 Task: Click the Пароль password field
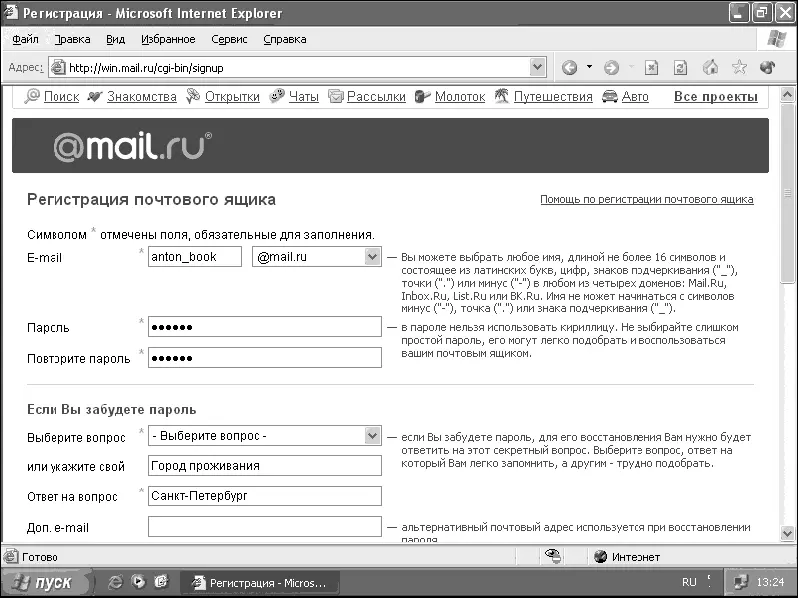(x=265, y=327)
